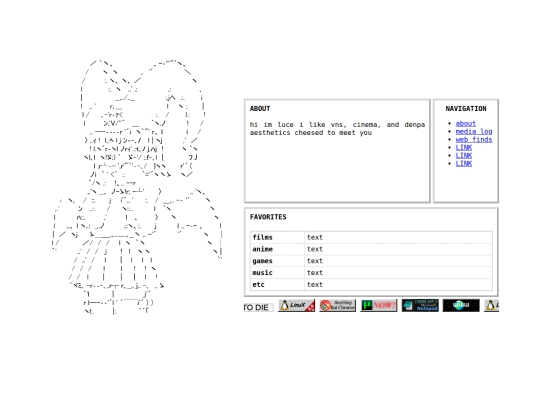Click the NAVIGATION section heading
Screen dimensions: 540x405
pos(466,108)
